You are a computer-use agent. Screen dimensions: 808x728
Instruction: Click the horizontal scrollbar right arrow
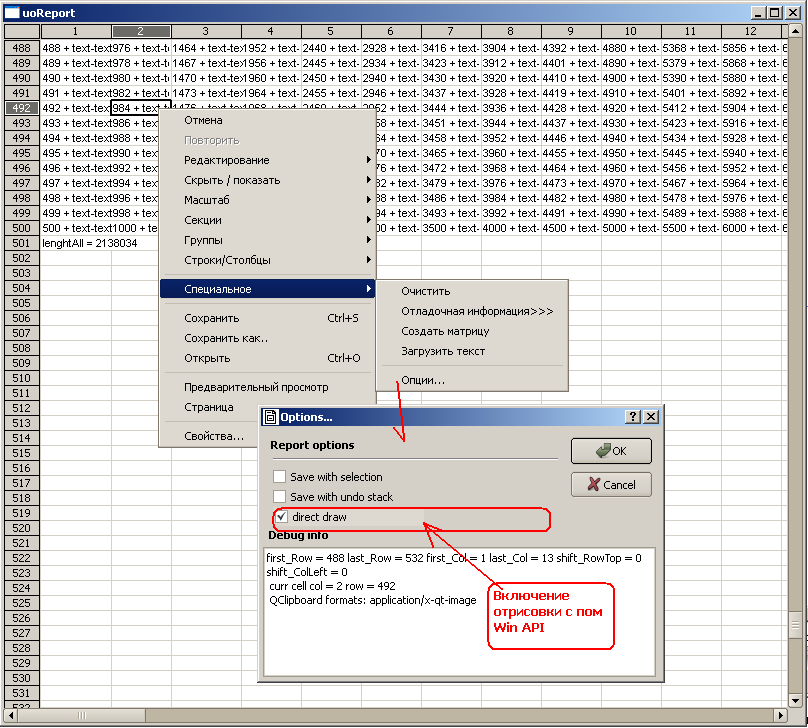click(780, 716)
